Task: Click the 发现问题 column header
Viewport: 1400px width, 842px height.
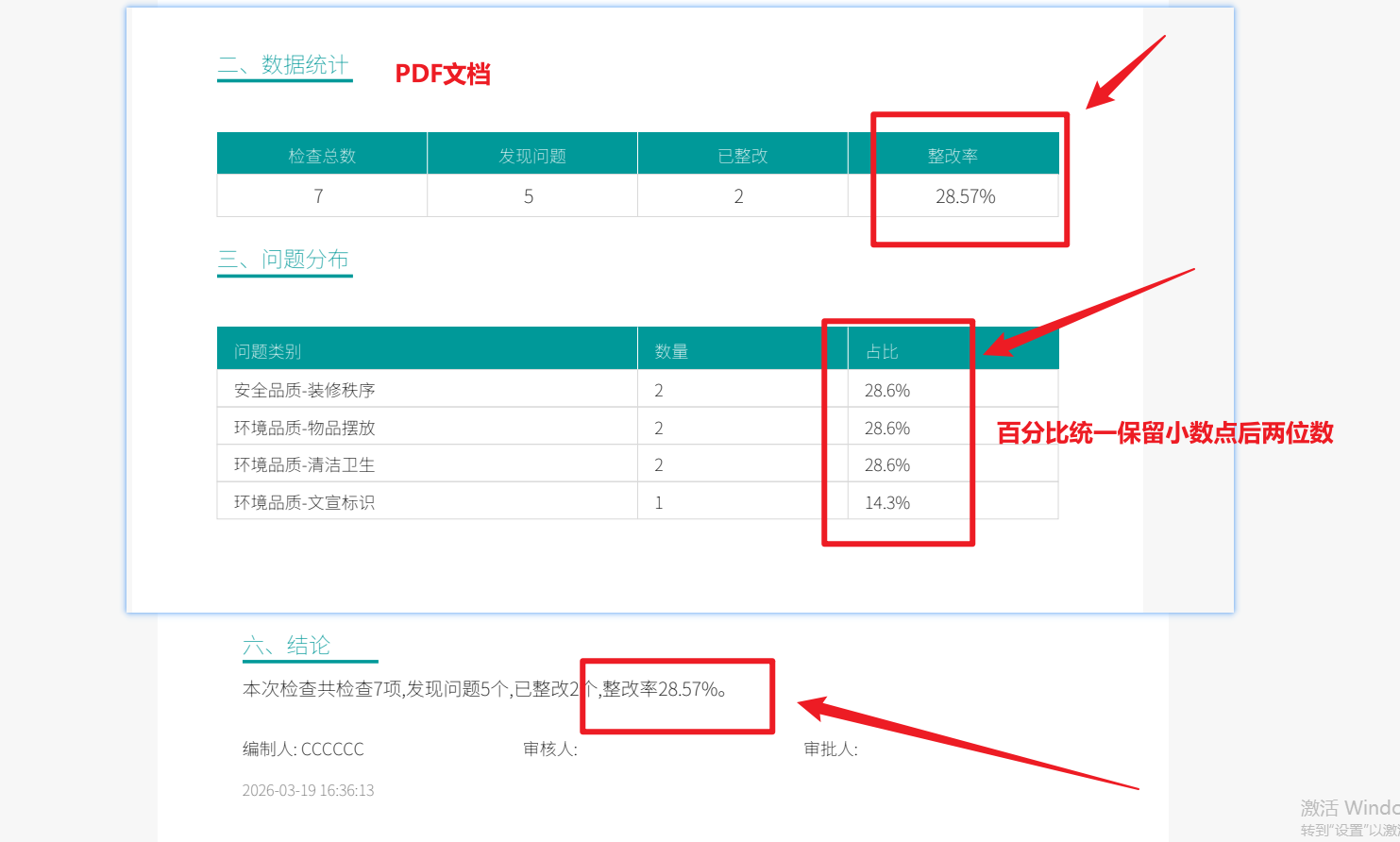Action: coord(531,156)
